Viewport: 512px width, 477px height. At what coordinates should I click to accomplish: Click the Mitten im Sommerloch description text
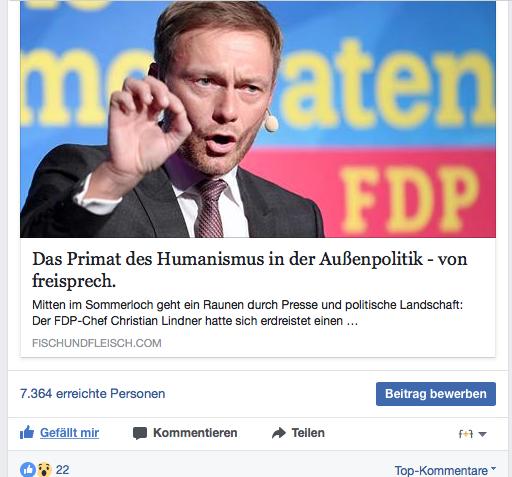247,313
